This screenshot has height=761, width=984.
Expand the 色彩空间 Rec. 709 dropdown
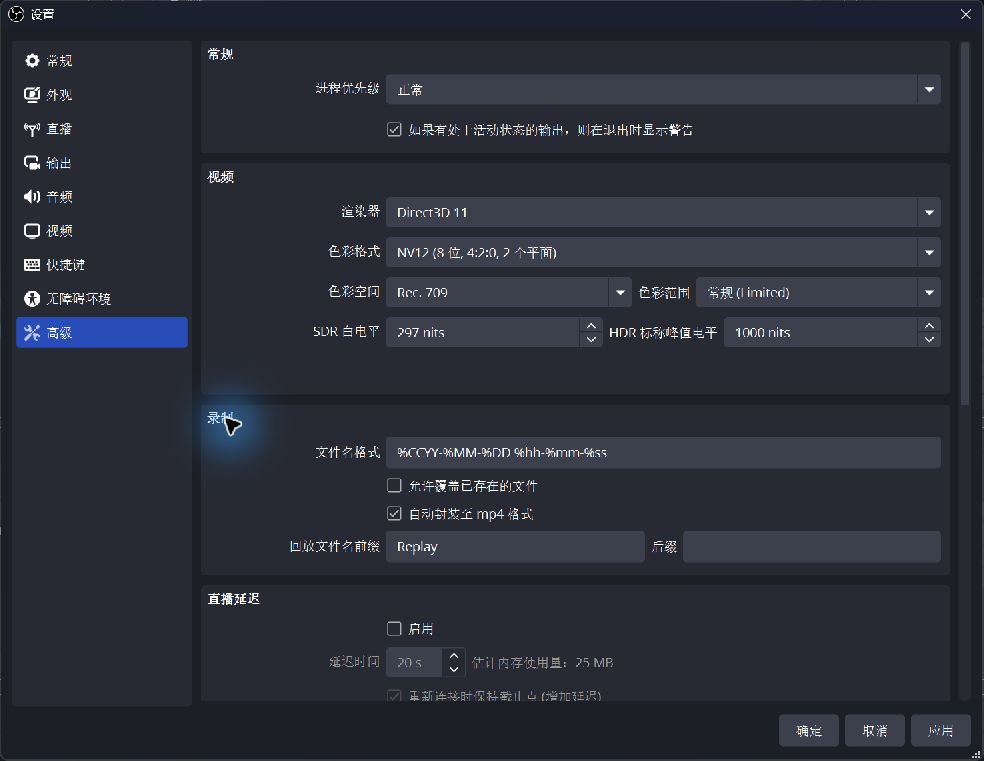pos(509,292)
